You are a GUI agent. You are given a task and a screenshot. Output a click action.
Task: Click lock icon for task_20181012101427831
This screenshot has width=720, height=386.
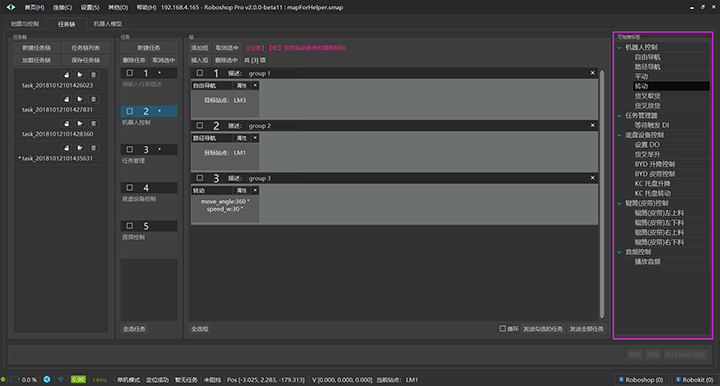pos(67,99)
